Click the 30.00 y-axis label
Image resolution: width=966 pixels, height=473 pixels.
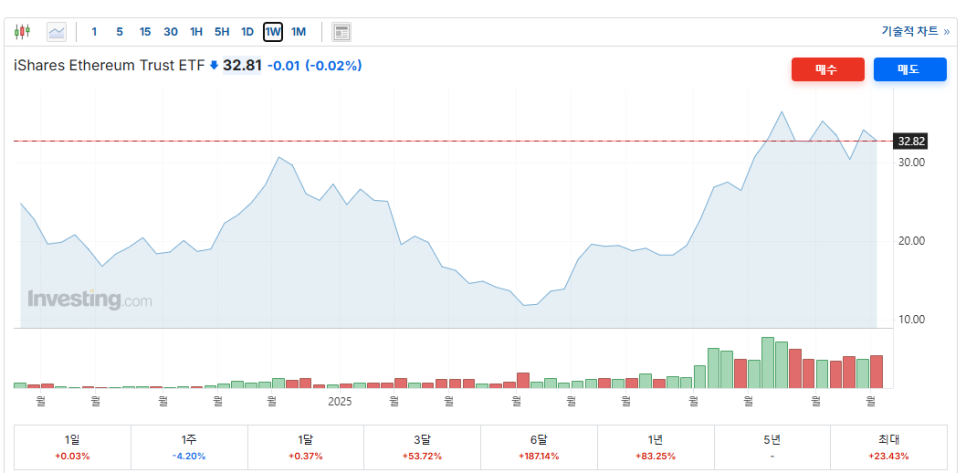click(x=912, y=163)
